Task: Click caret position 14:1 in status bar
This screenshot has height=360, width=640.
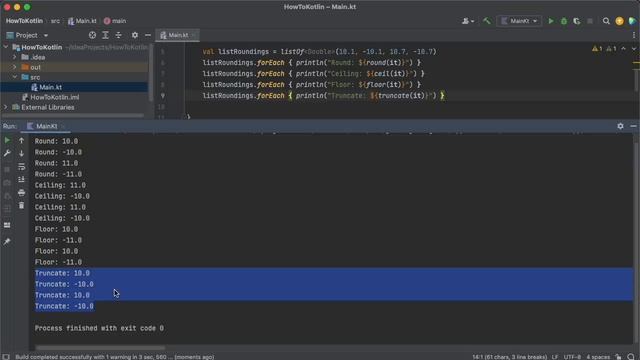Action: pyautogui.click(x=509, y=357)
